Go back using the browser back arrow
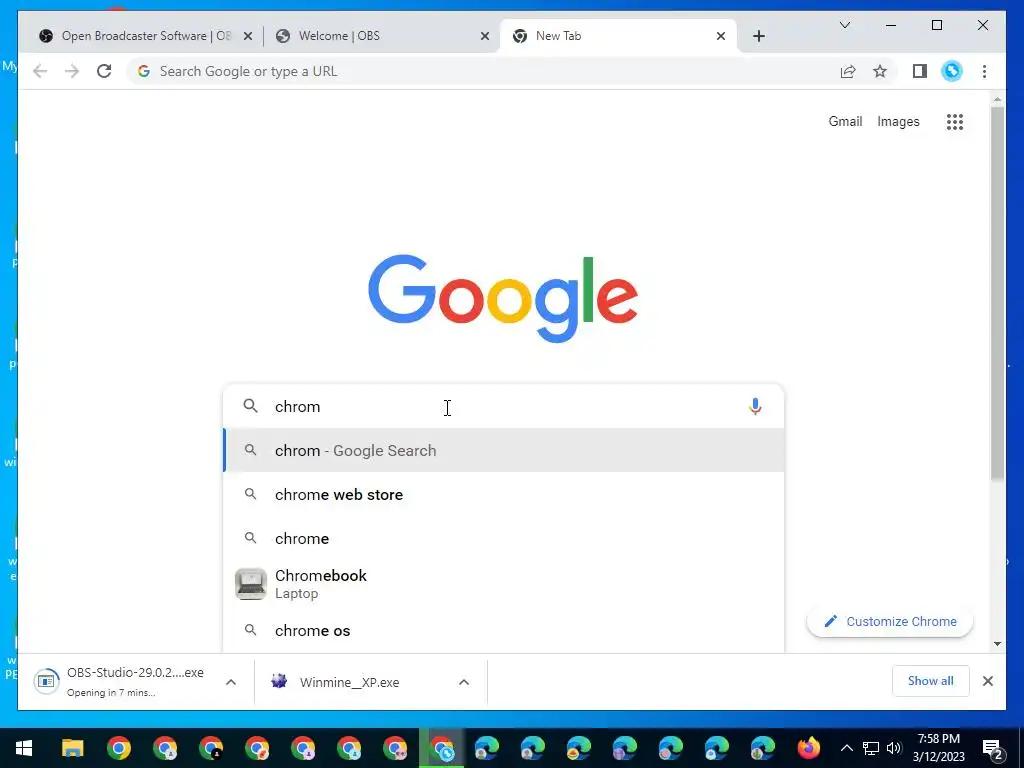 (40, 71)
